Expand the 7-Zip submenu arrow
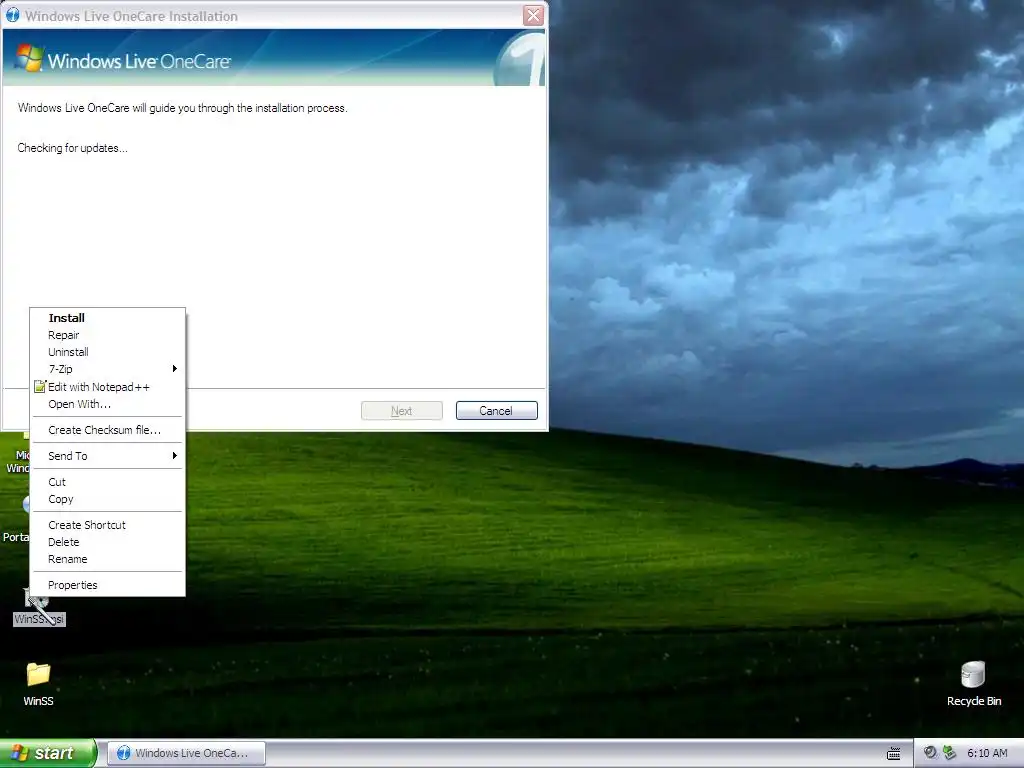 [174, 369]
